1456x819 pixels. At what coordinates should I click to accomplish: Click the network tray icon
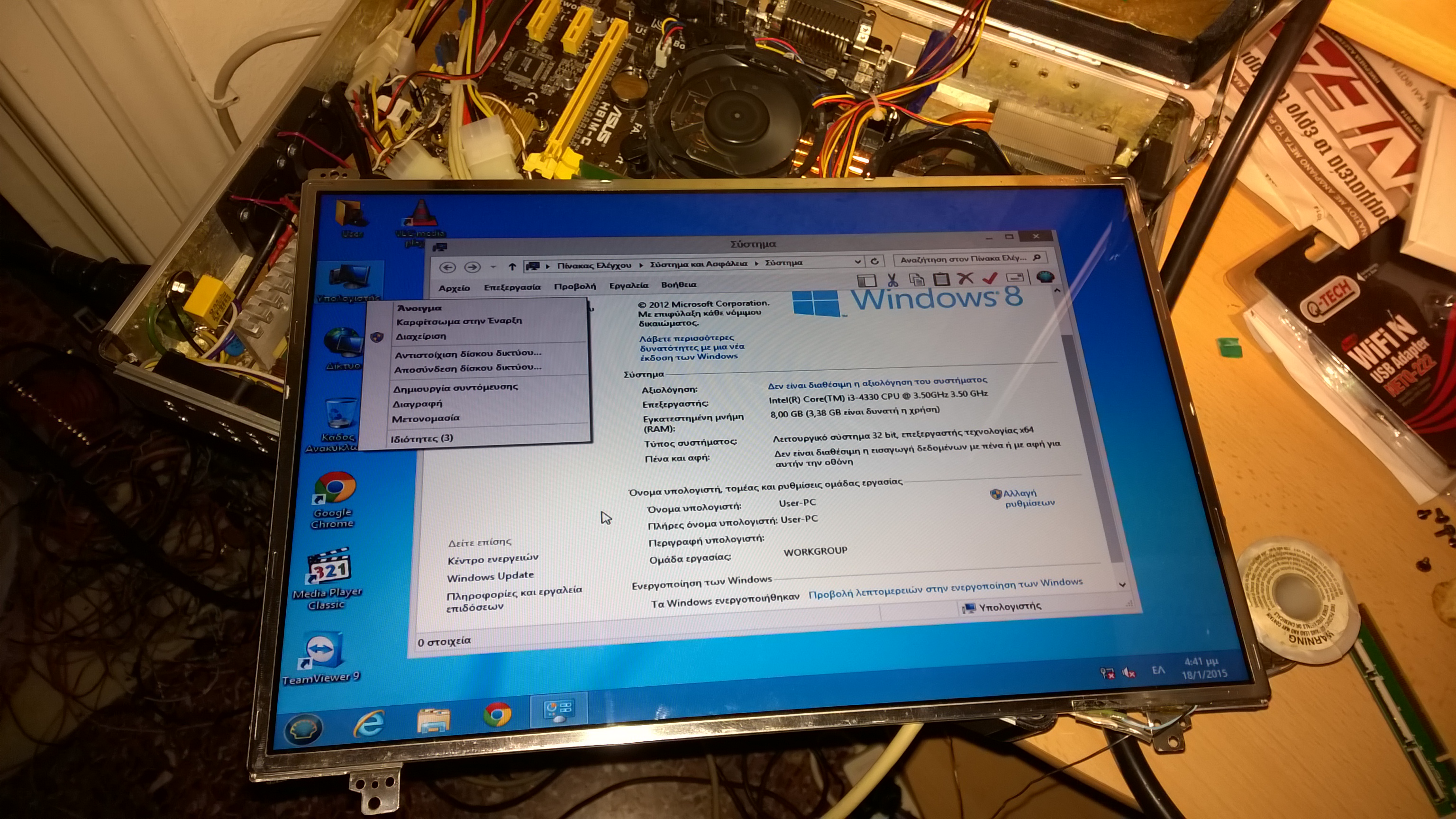[x=1107, y=673]
